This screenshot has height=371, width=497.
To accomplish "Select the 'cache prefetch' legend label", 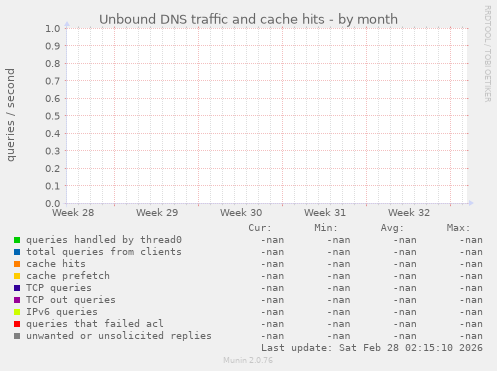I will coord(68,276).
